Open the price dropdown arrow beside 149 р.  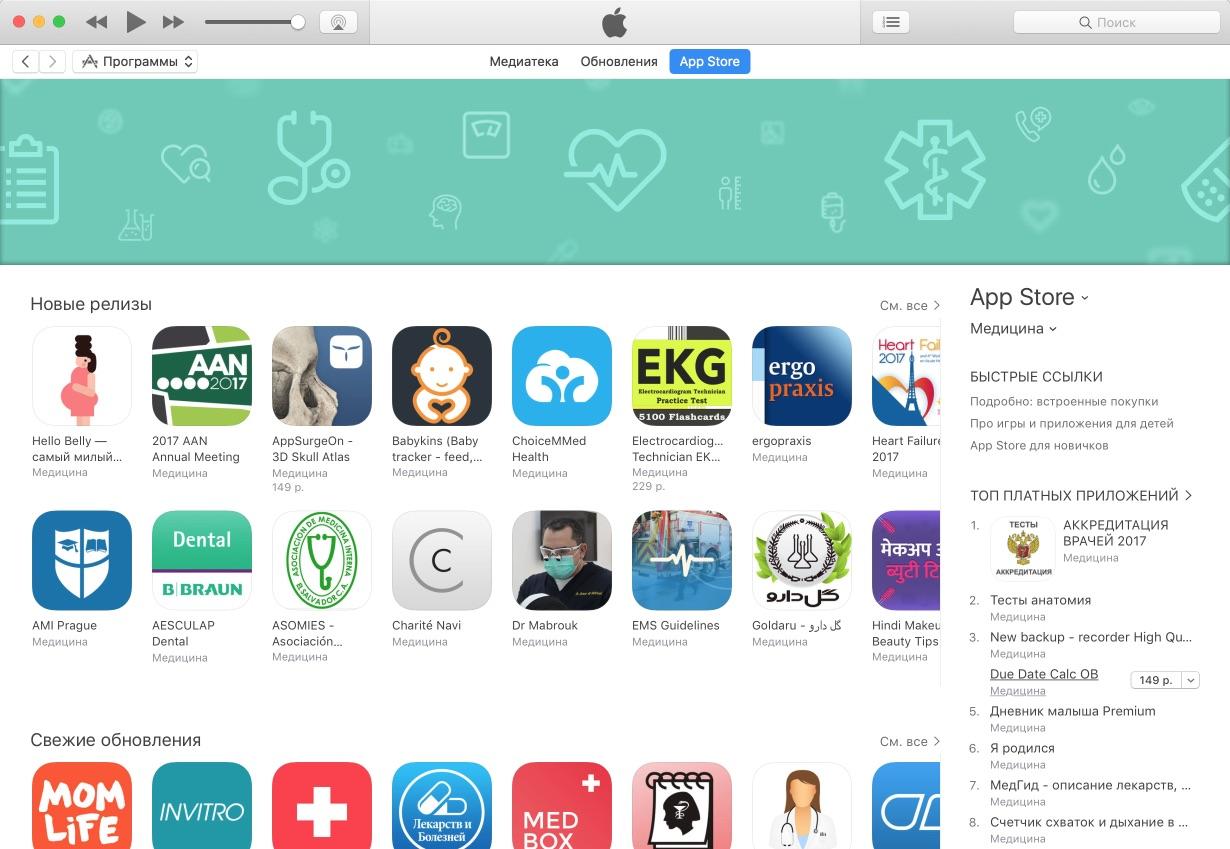1190,680
